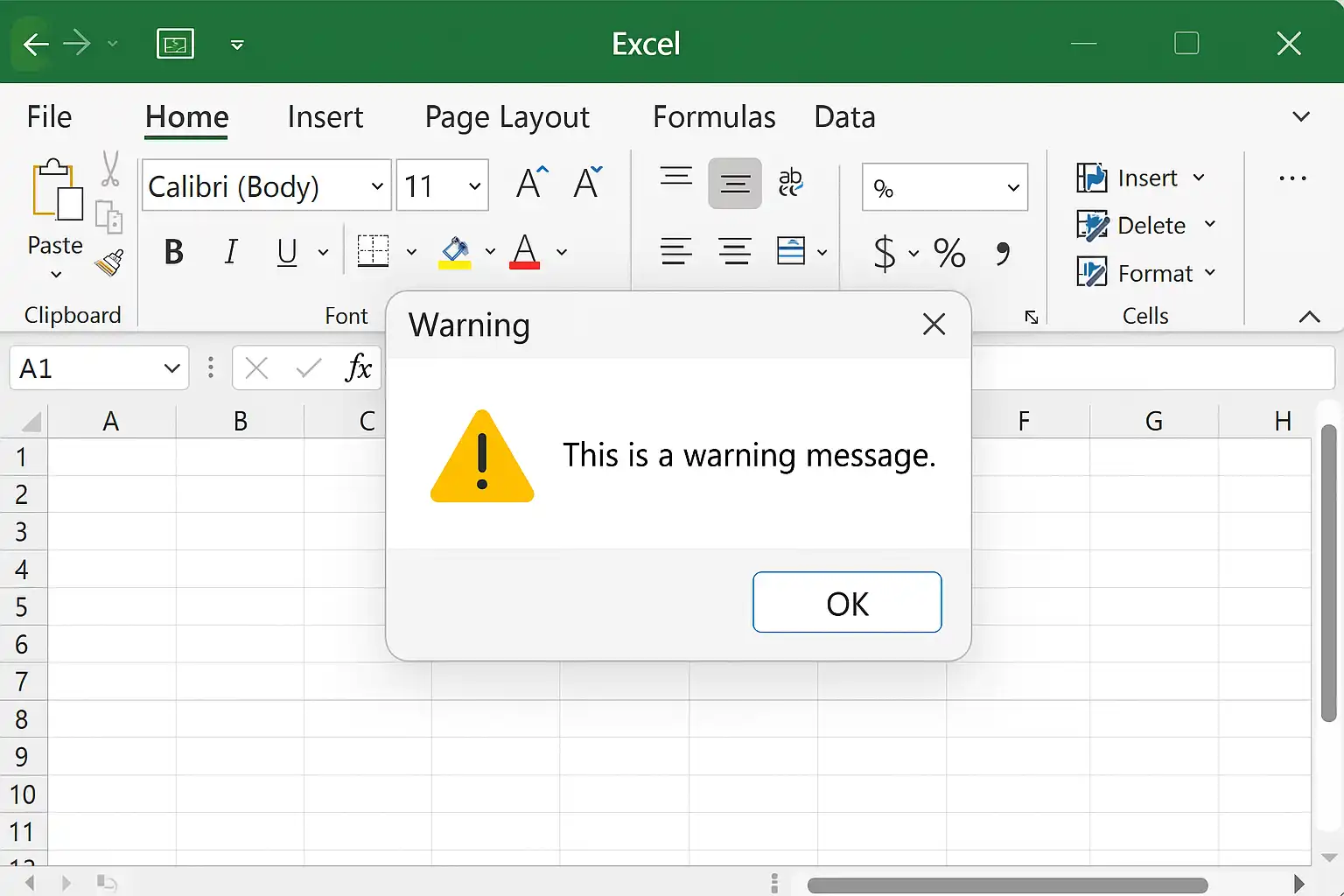The width and height of the screenshot is (1344, 896).
Task: Click the comma style icon
Action: 1003,254
